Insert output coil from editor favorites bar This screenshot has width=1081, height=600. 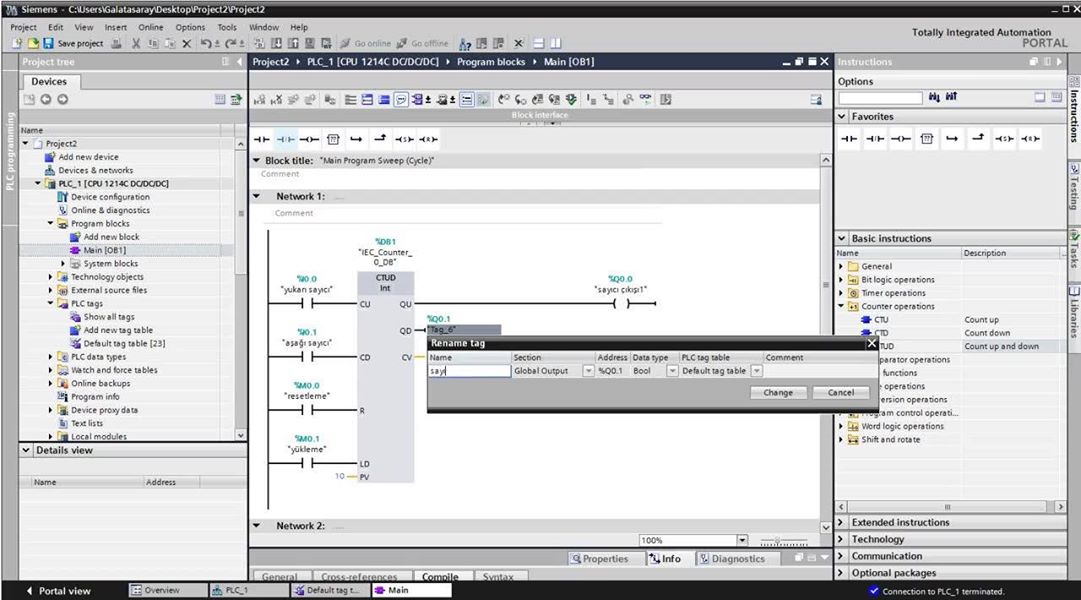[310, 139]
